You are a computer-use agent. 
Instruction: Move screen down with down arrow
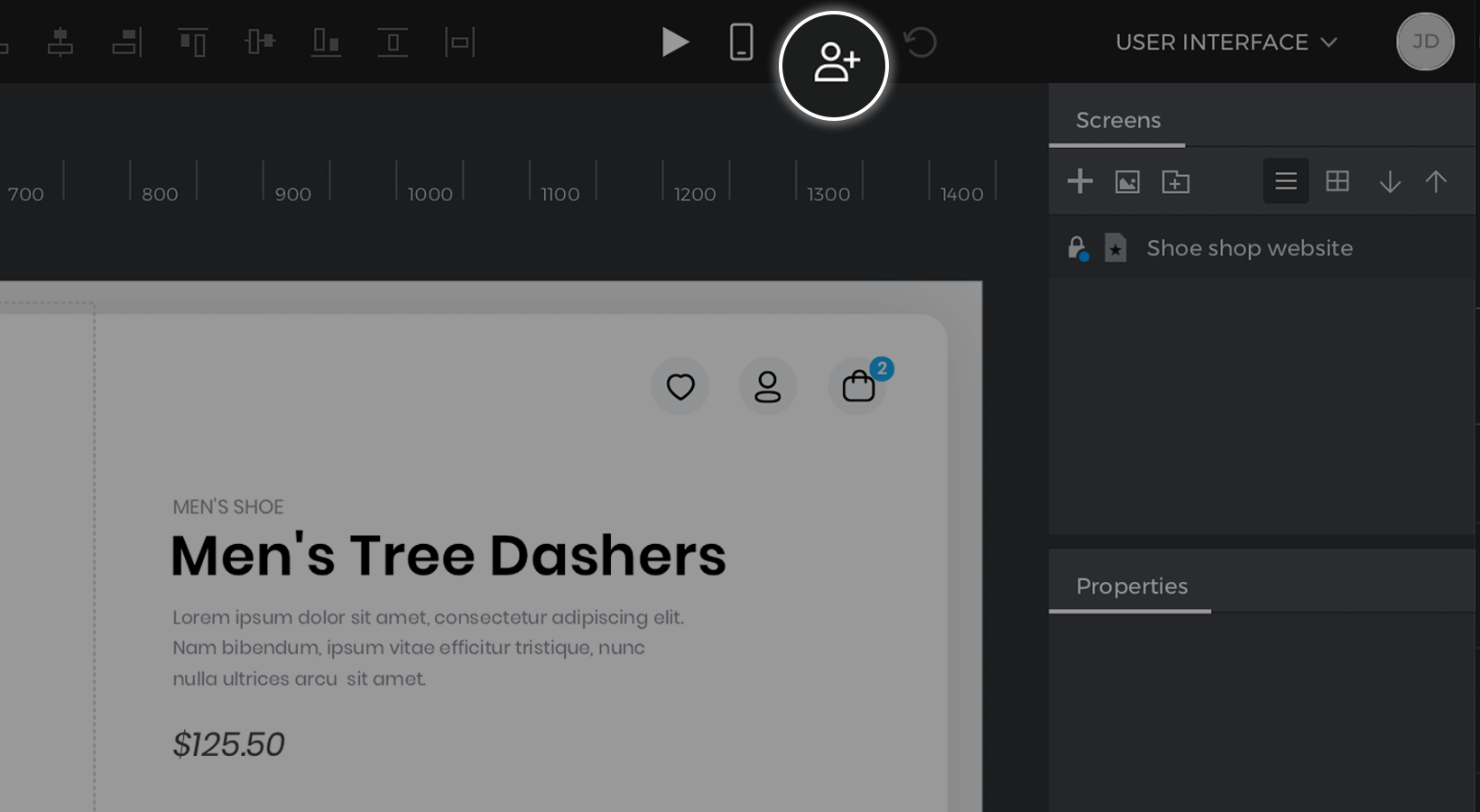tap(1390, 181)
